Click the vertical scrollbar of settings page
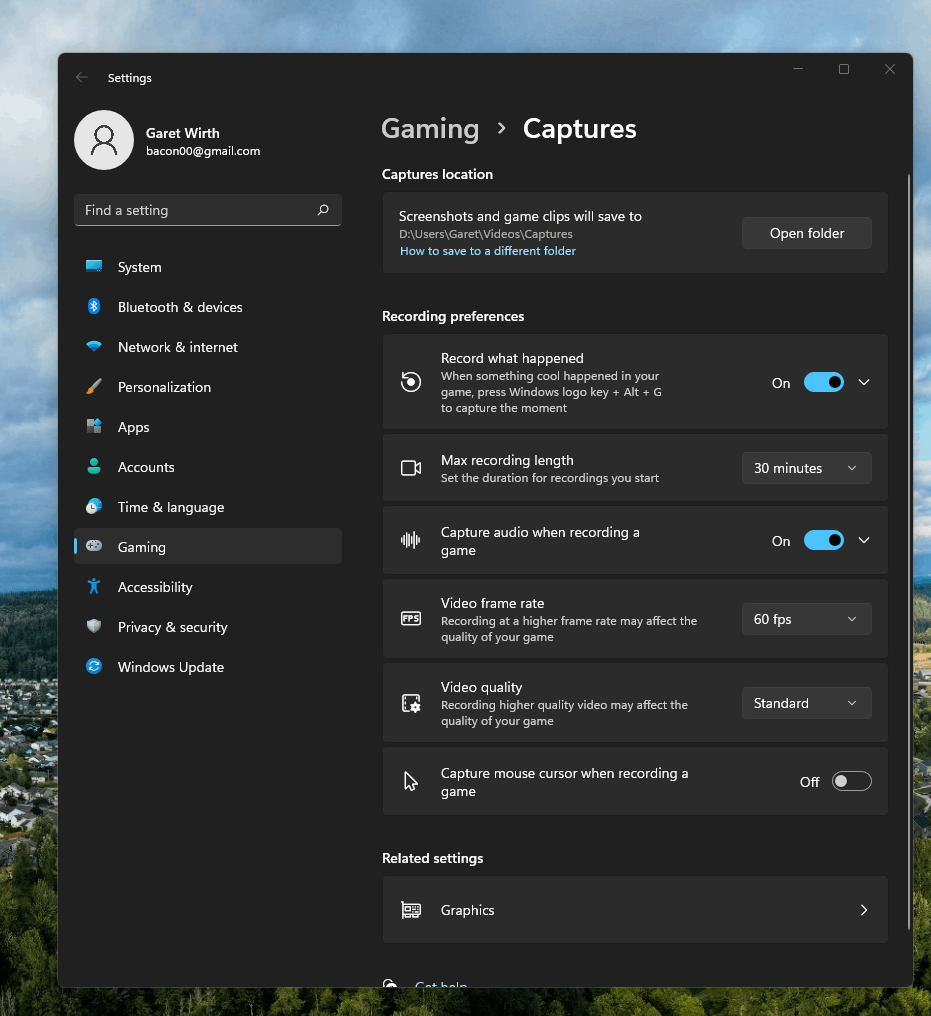931x1016 pixels. point(909,550)
